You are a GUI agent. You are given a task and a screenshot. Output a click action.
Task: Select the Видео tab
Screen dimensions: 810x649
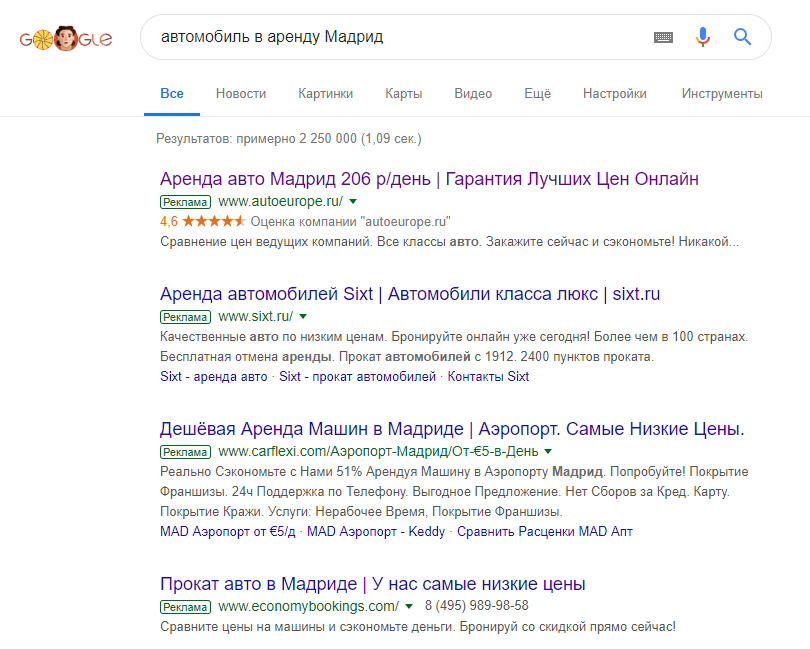coord(473,94)
